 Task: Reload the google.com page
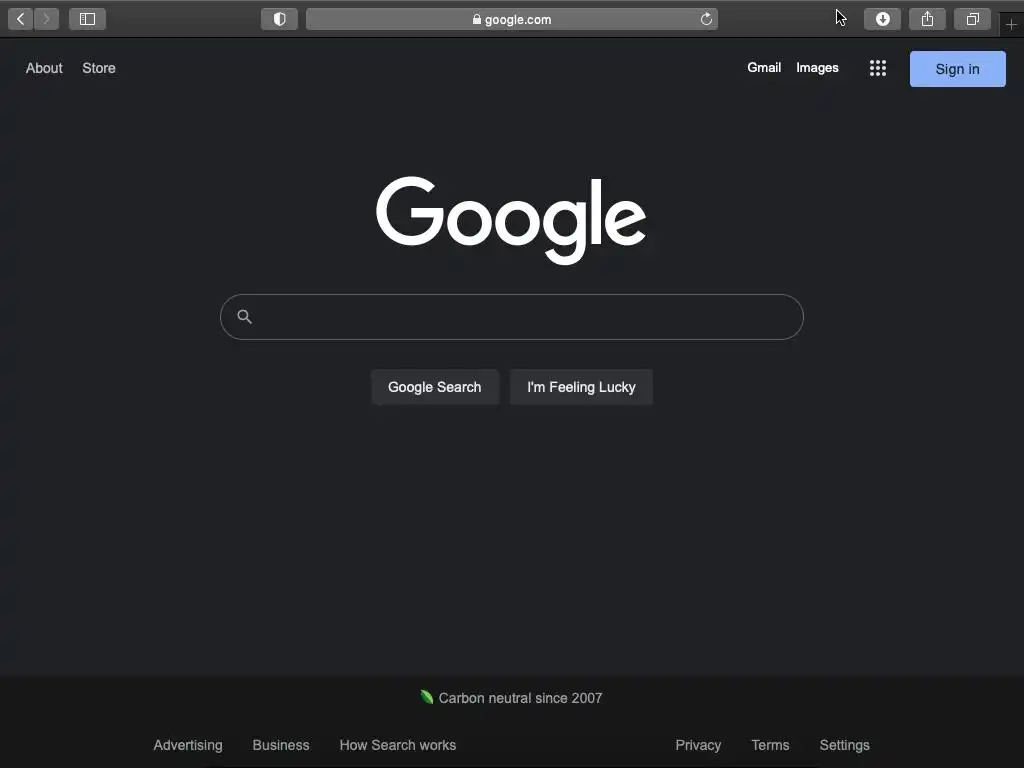coord(706,19)
